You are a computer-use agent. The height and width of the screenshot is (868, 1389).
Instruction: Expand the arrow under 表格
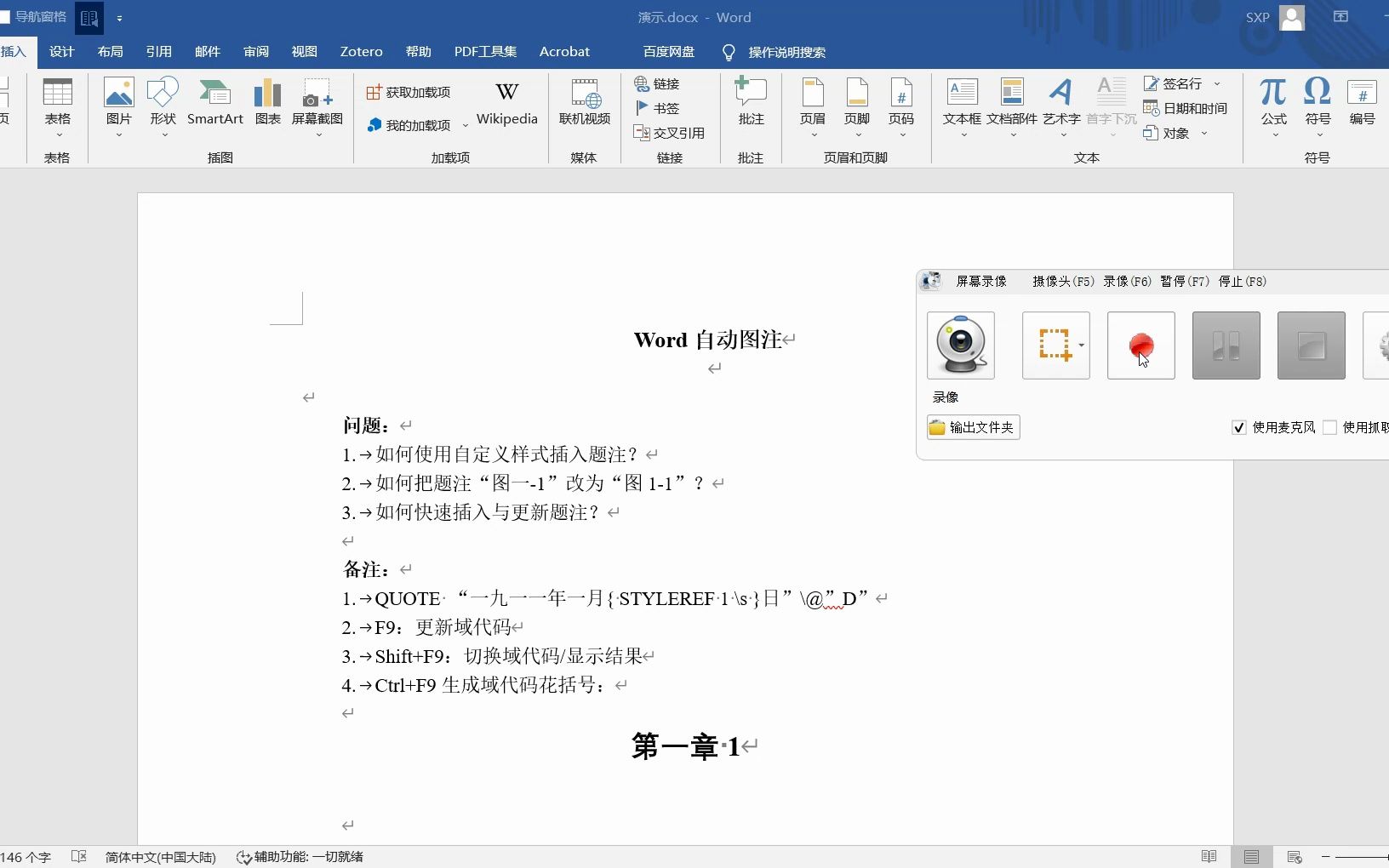tap(58, 134)
